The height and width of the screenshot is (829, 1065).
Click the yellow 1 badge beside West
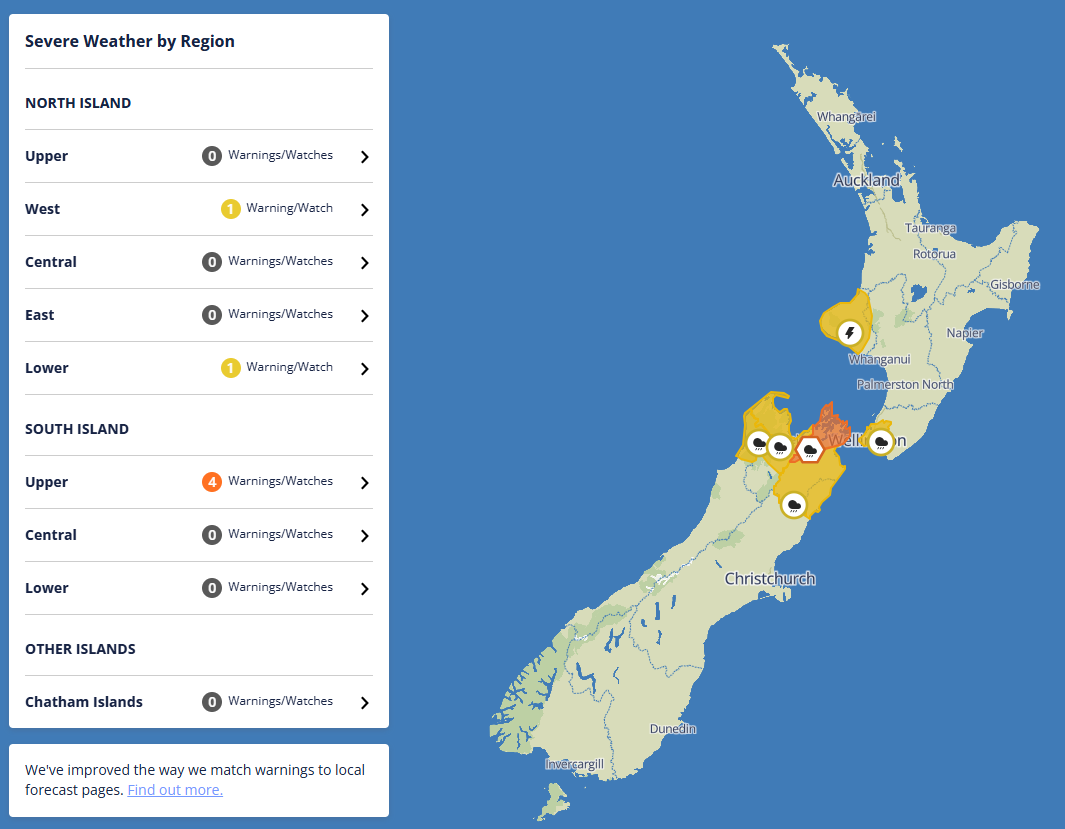coord(231,209)
